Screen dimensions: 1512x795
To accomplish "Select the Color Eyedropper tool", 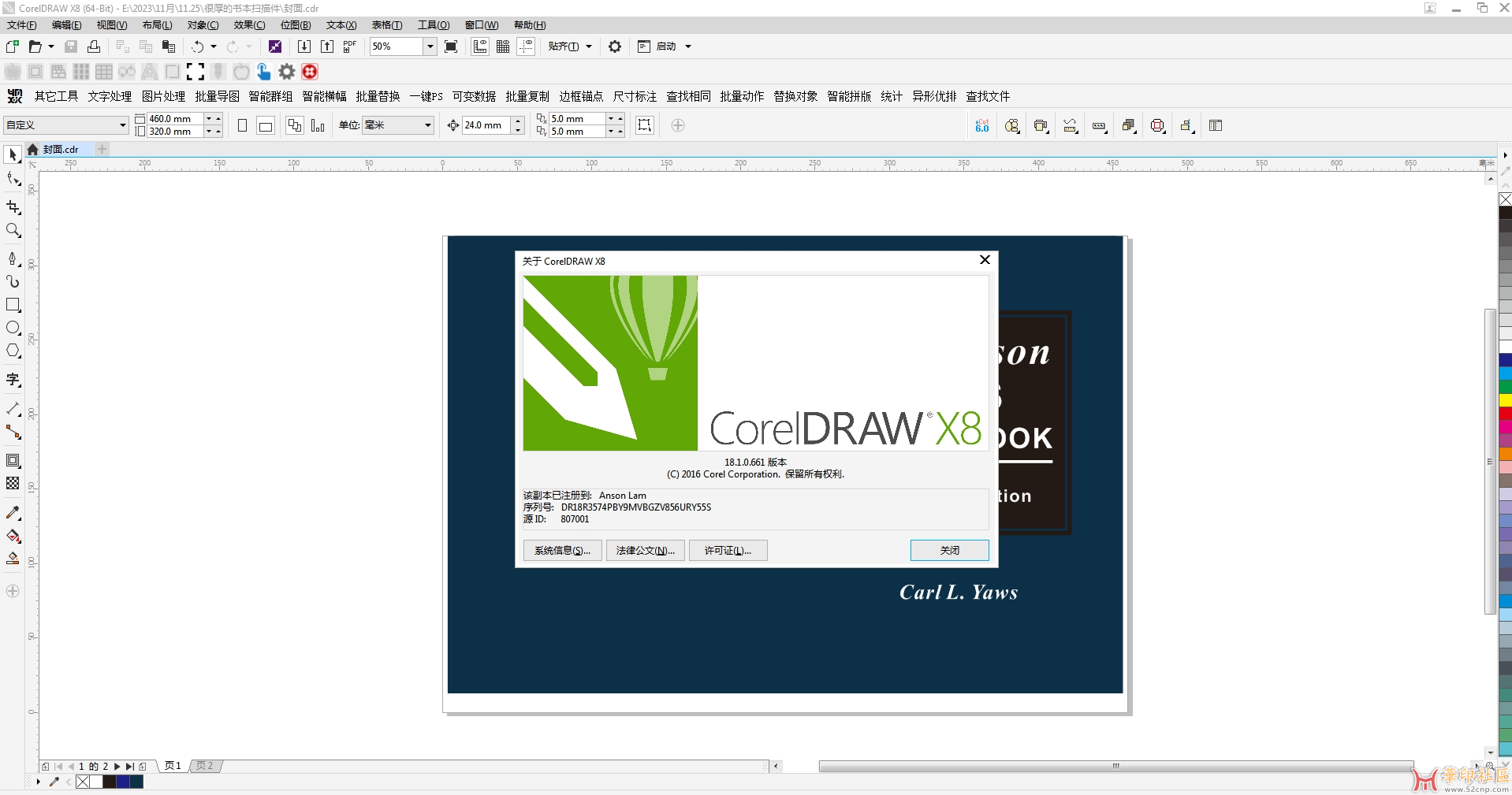I will [13, 513].
